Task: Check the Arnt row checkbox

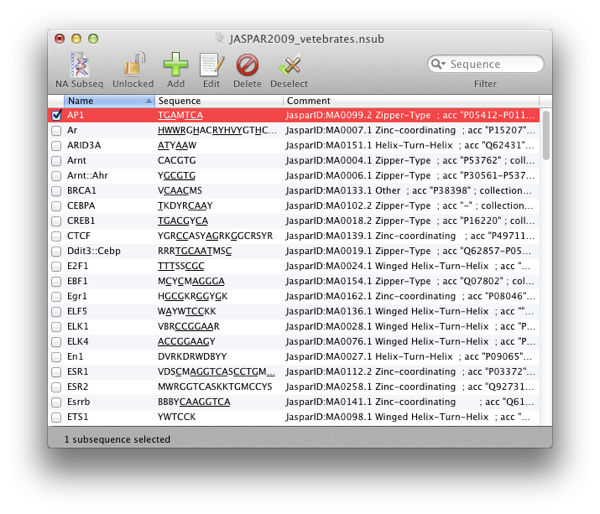Action: (x=56, y=161)
